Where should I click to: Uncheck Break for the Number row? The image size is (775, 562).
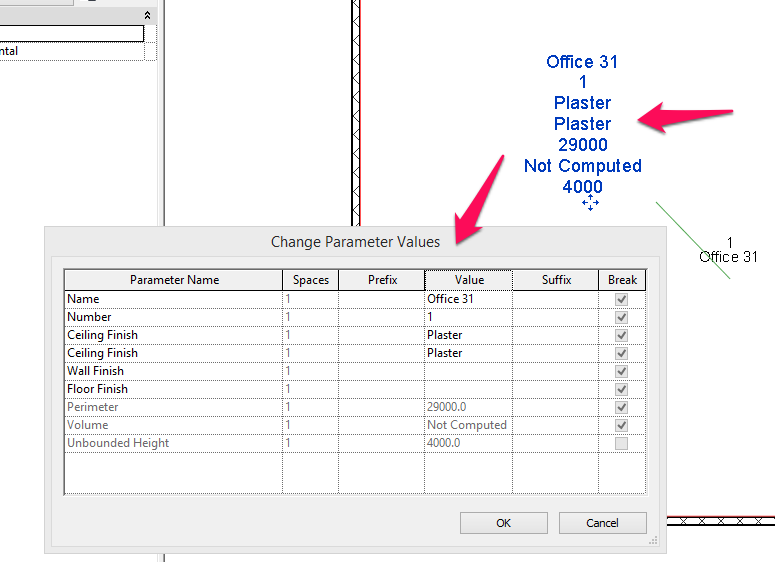[x=621, y=317]
